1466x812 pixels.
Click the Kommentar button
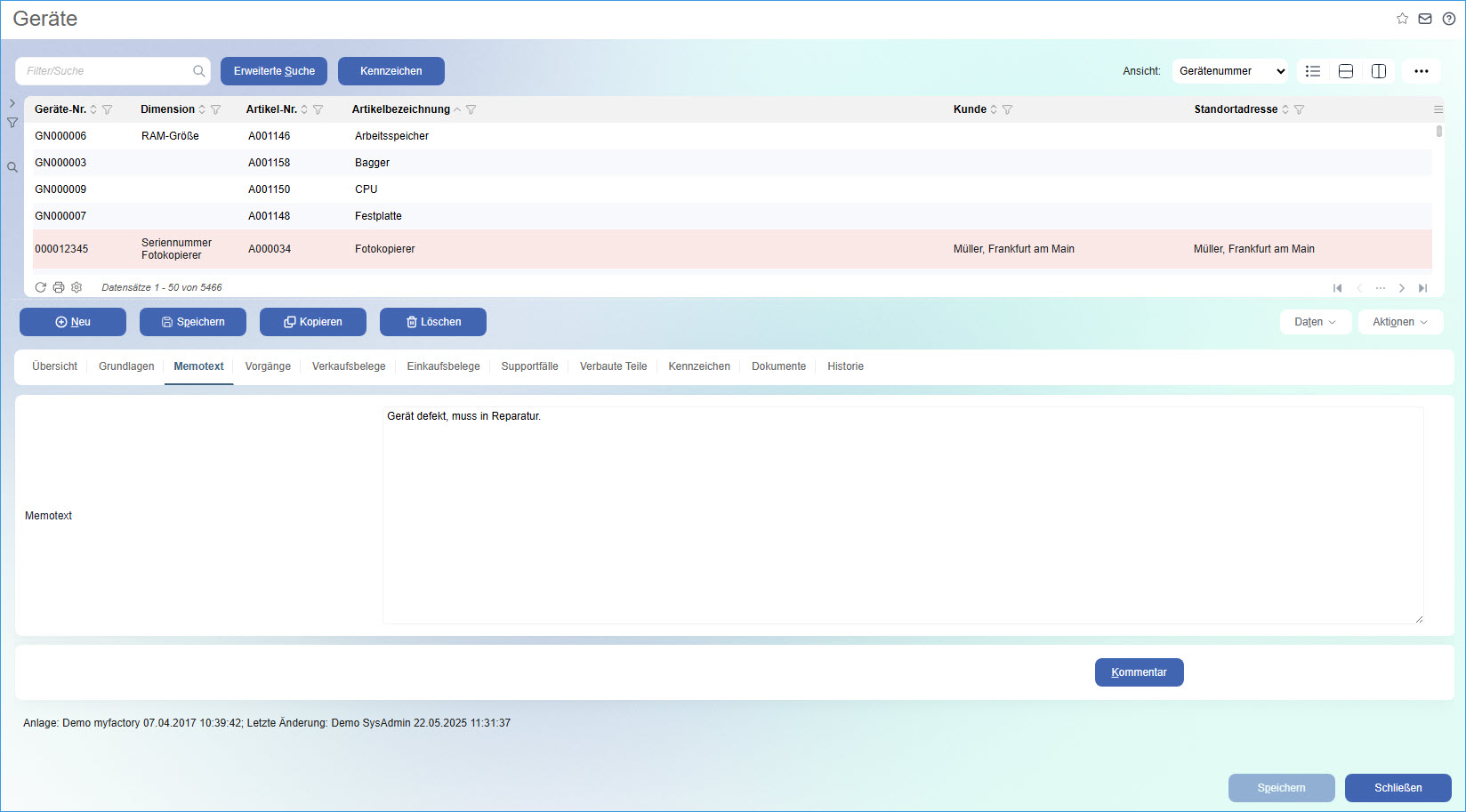click(1139, 672)
